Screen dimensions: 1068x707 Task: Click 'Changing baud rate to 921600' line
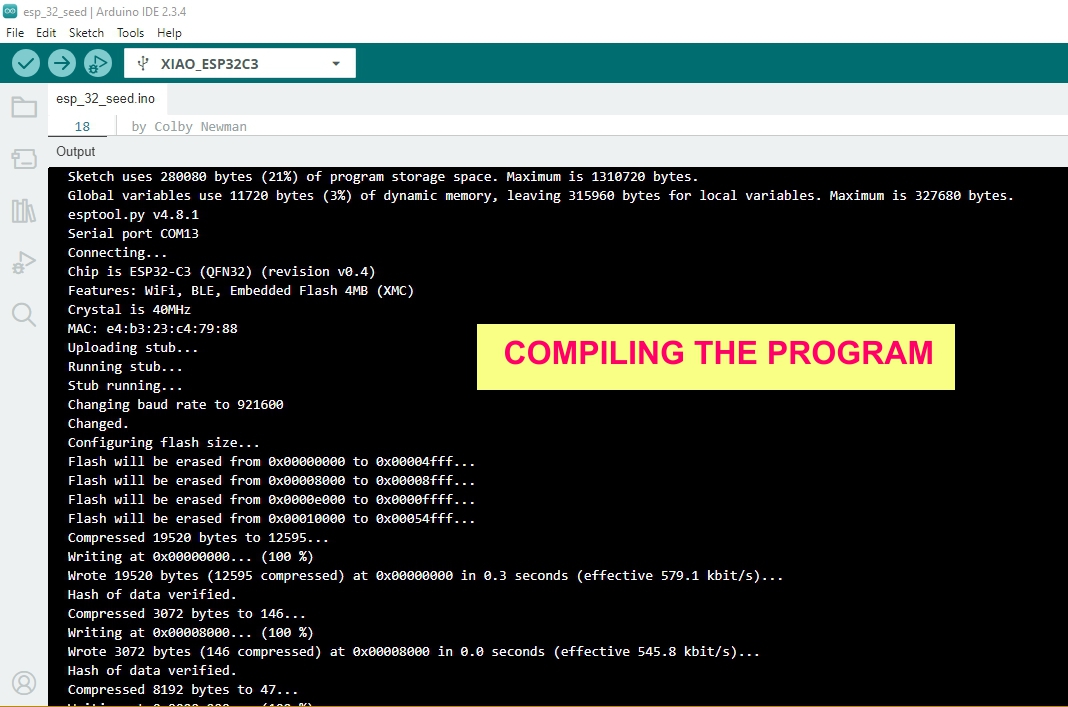coord(175,405)
